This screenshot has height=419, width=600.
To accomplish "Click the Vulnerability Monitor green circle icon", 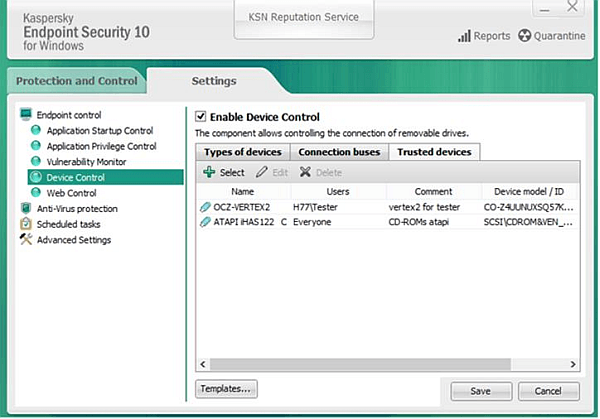I will coord(36,161).
